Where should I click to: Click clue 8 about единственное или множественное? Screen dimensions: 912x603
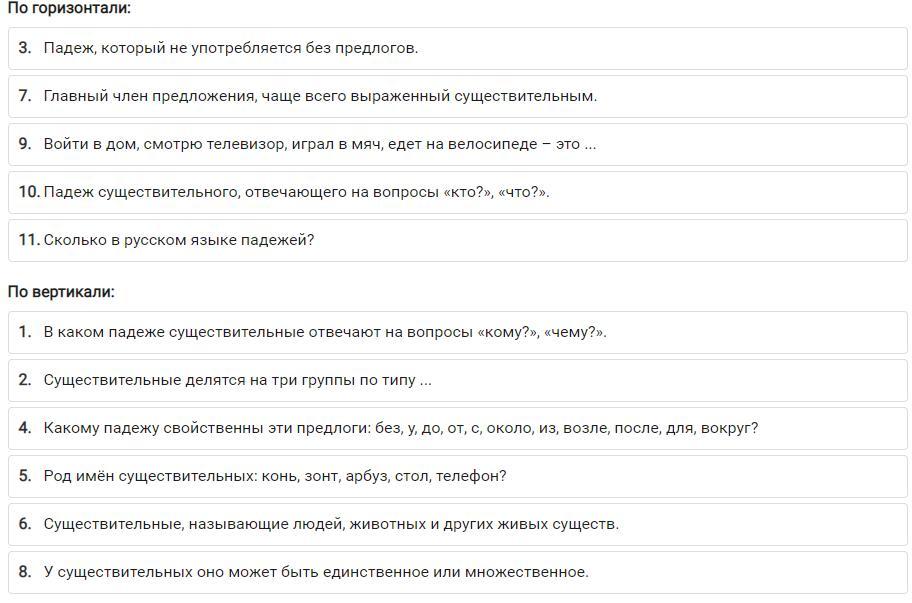[x=457, y=572]
